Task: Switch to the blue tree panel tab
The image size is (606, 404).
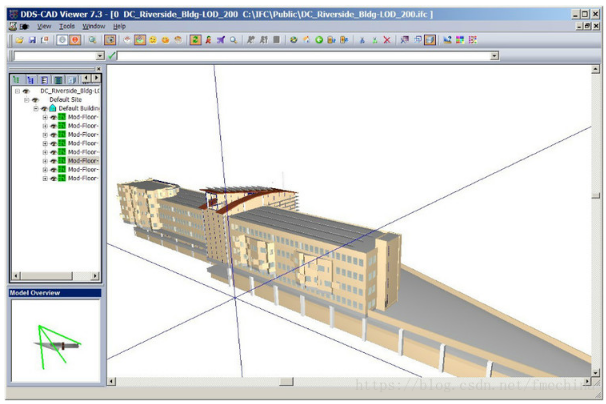Action: pyautogui.click(x=31, y=80)
